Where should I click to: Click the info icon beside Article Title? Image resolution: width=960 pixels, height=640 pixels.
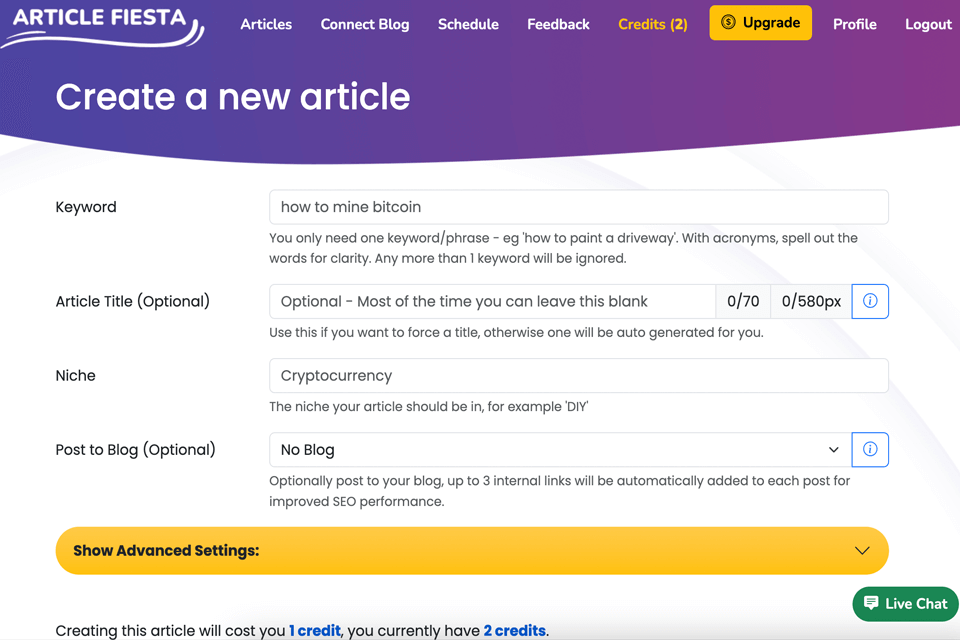(x=870, y=301)
